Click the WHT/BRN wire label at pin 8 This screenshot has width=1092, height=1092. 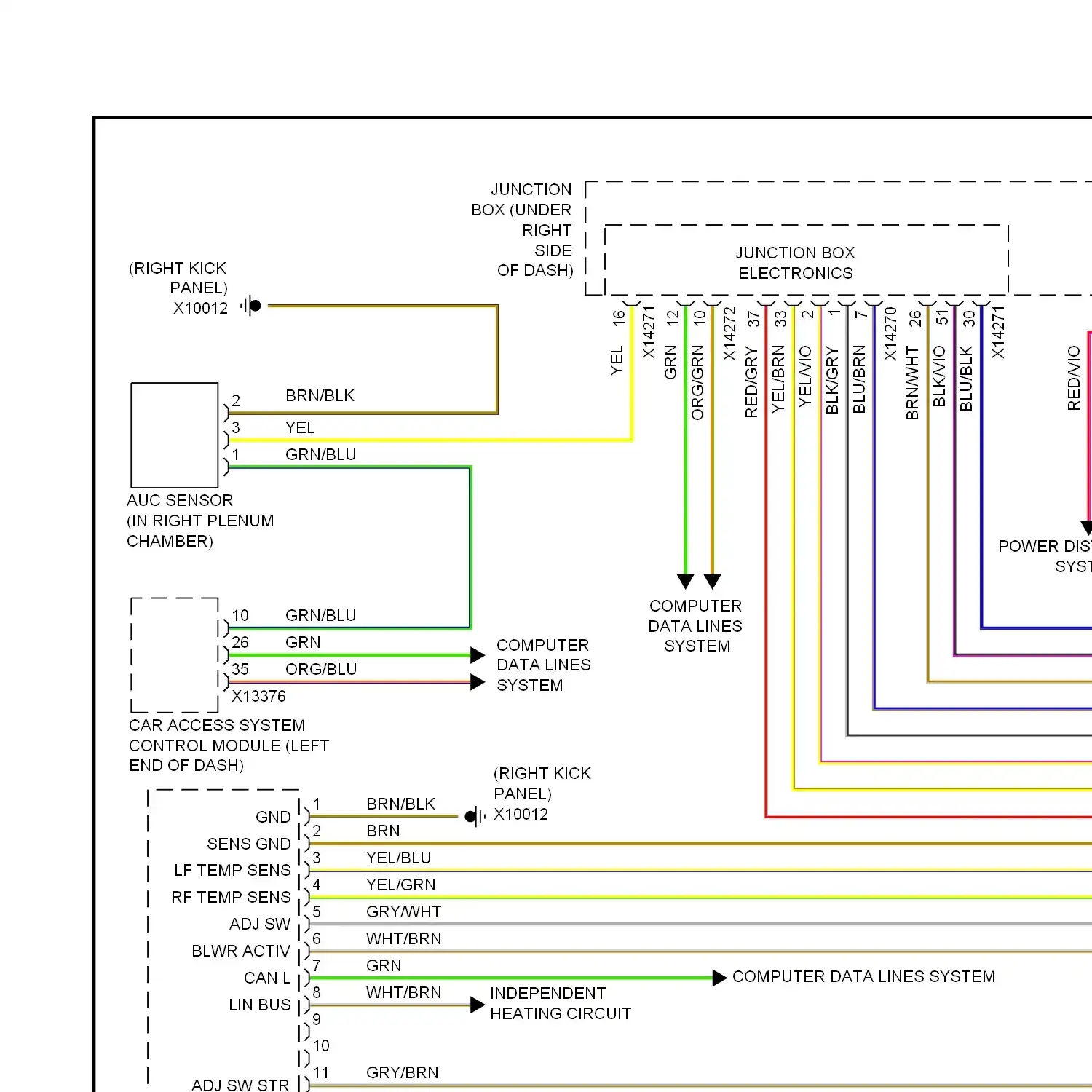click(404, 992)
